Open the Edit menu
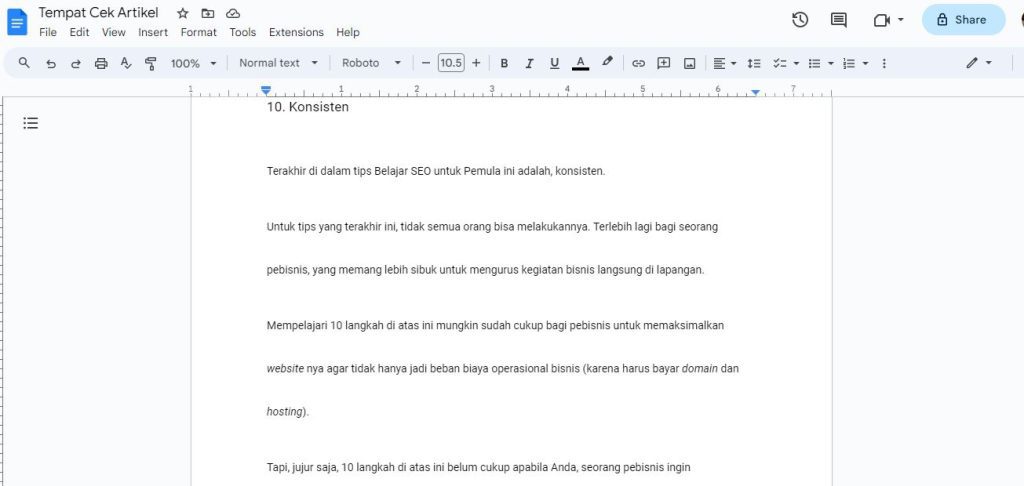This screenshot has width=1024, height=486. [x=79, y=32]
